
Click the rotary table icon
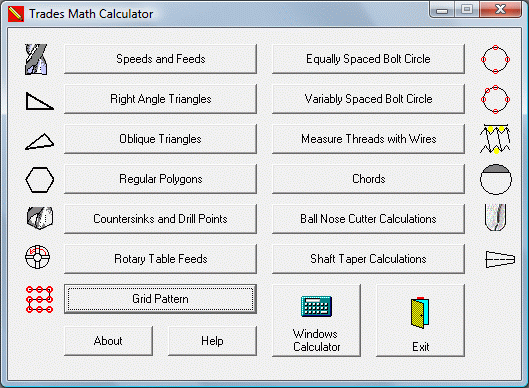37,257
